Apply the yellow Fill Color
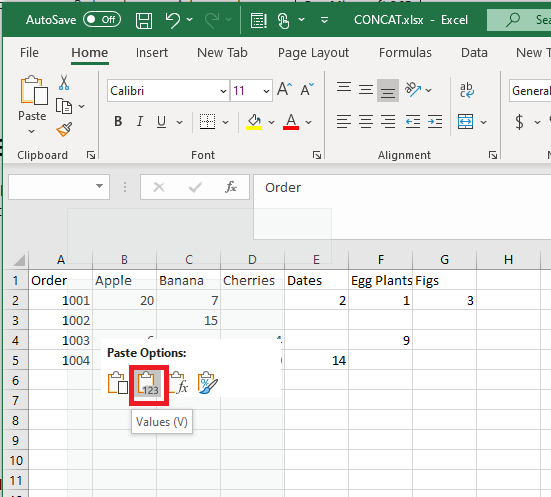 click(x=254, y=122)
